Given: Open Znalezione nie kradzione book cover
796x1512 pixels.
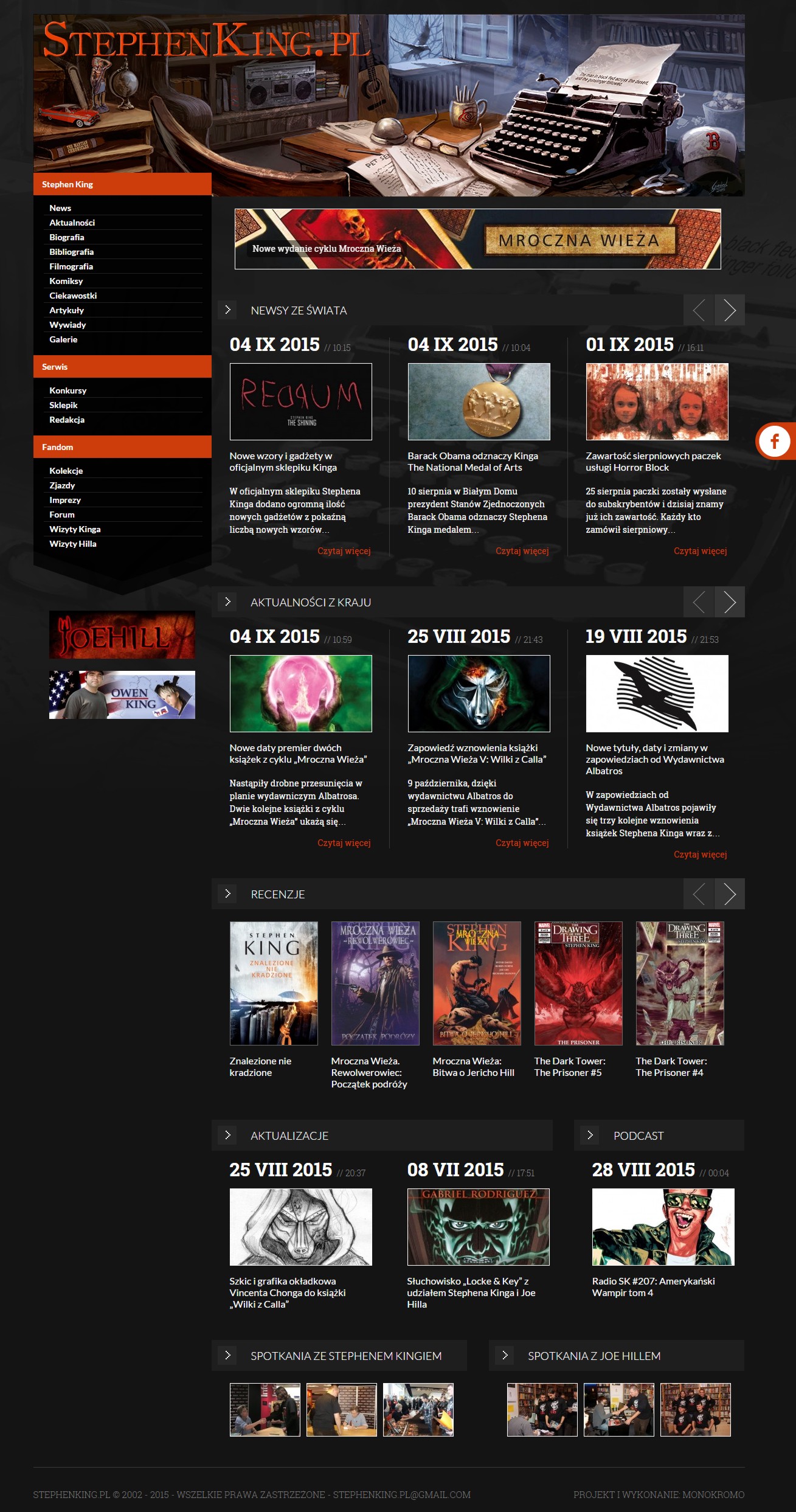Looking at the screenshot, I should pyautogui.click(x=274, y=983).
